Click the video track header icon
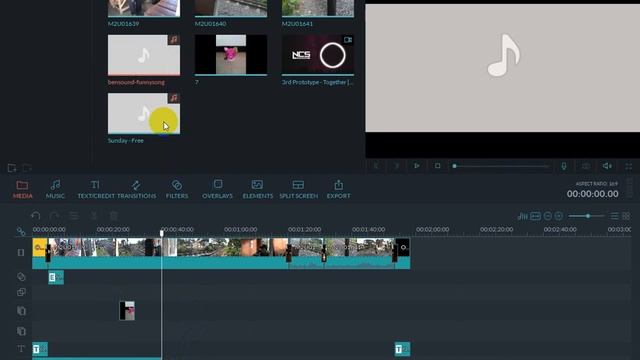This screenshot has height=360, width=640. pos(21,253)
